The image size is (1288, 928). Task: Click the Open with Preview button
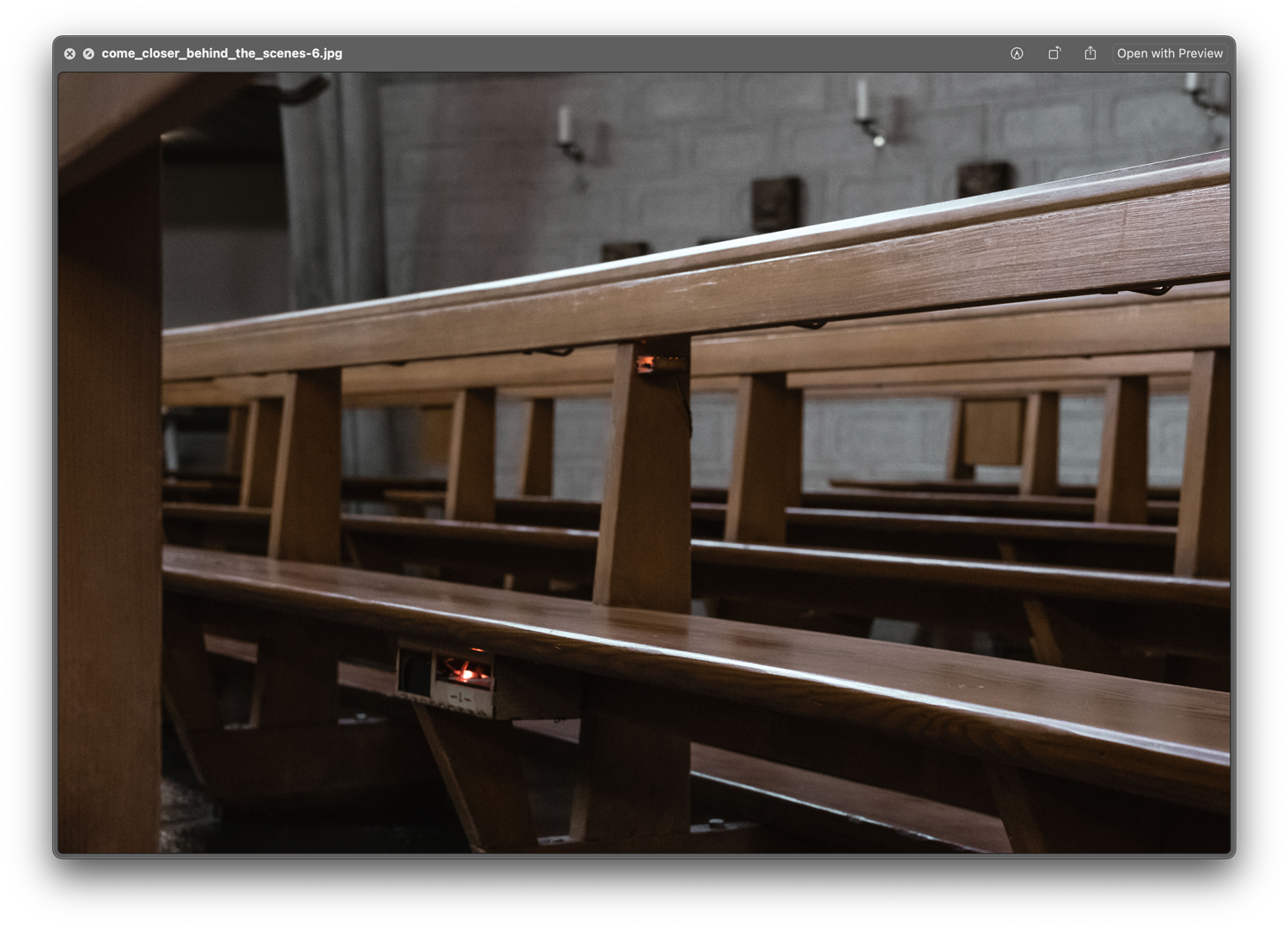click(1170, 53)
